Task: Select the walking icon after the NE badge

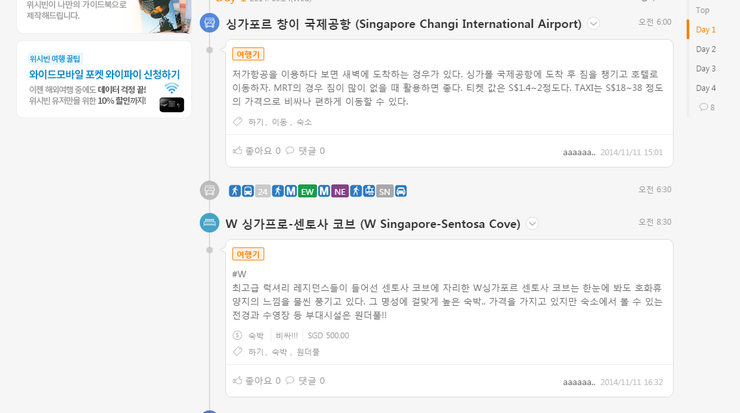Action: [356, 191]
